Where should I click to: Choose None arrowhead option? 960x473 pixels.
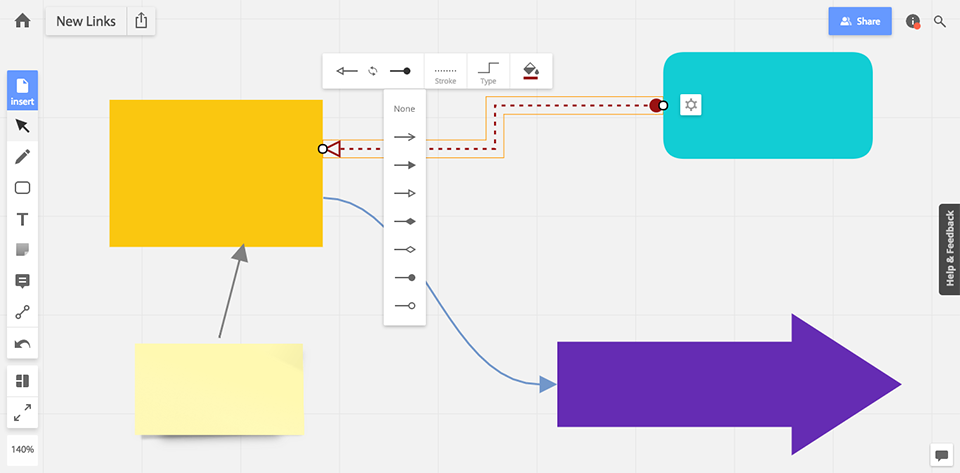[x=404, y=109]
